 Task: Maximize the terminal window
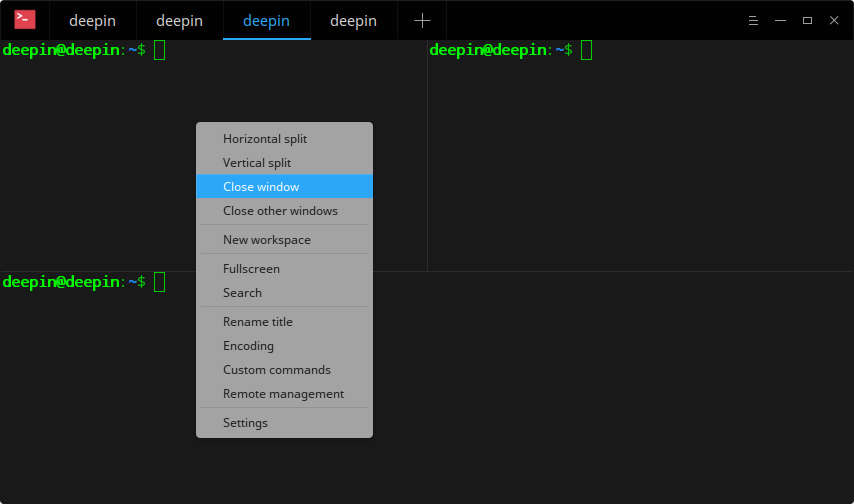point(807,20)
